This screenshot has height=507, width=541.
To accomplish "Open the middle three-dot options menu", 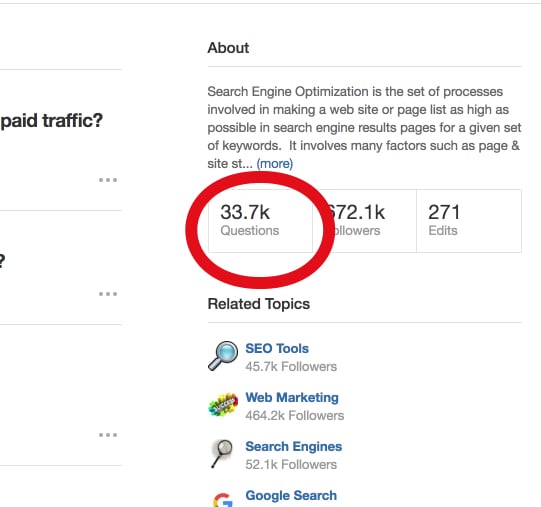I will [x=108, y=294].
